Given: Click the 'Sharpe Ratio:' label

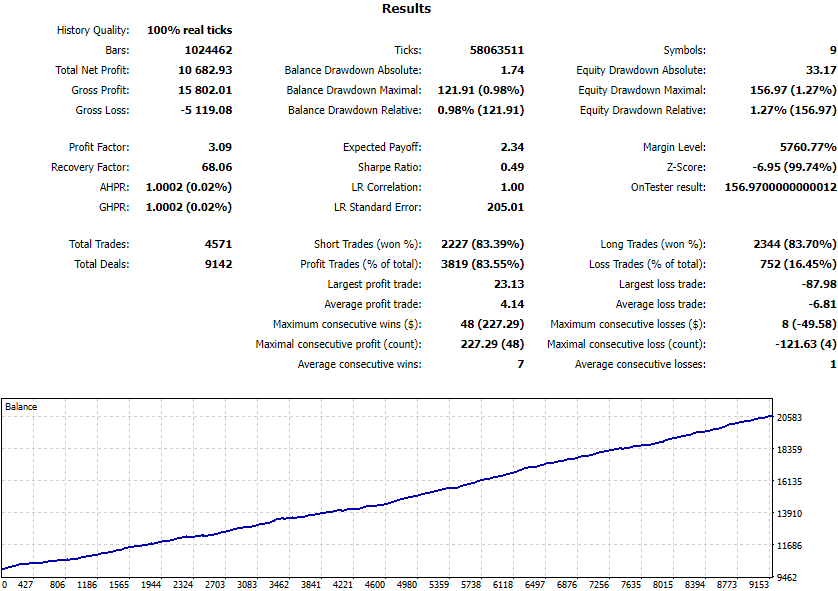Looking at the screenshot, I should [390, 167].
